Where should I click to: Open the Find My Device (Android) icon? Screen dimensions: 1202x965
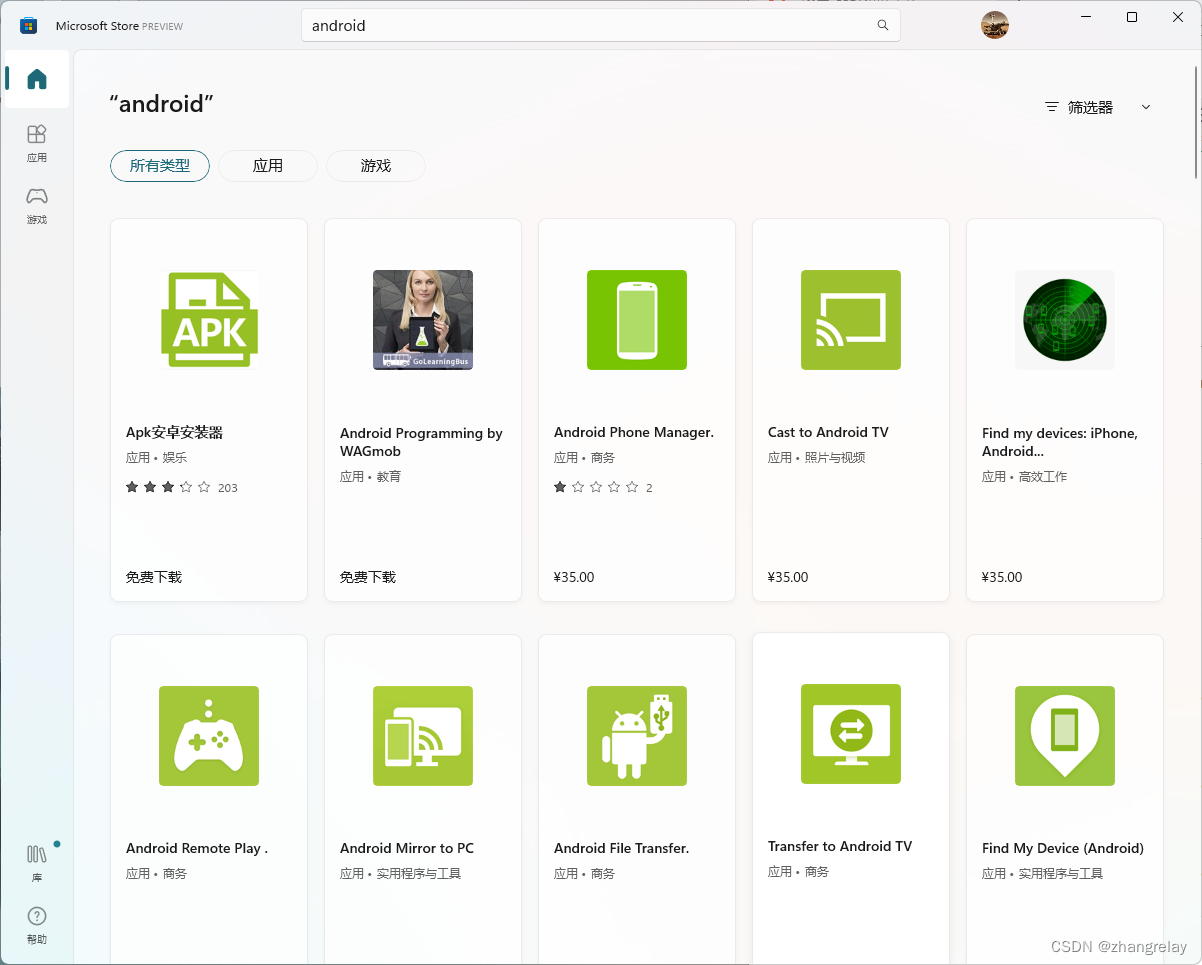tap(1065, 736)
